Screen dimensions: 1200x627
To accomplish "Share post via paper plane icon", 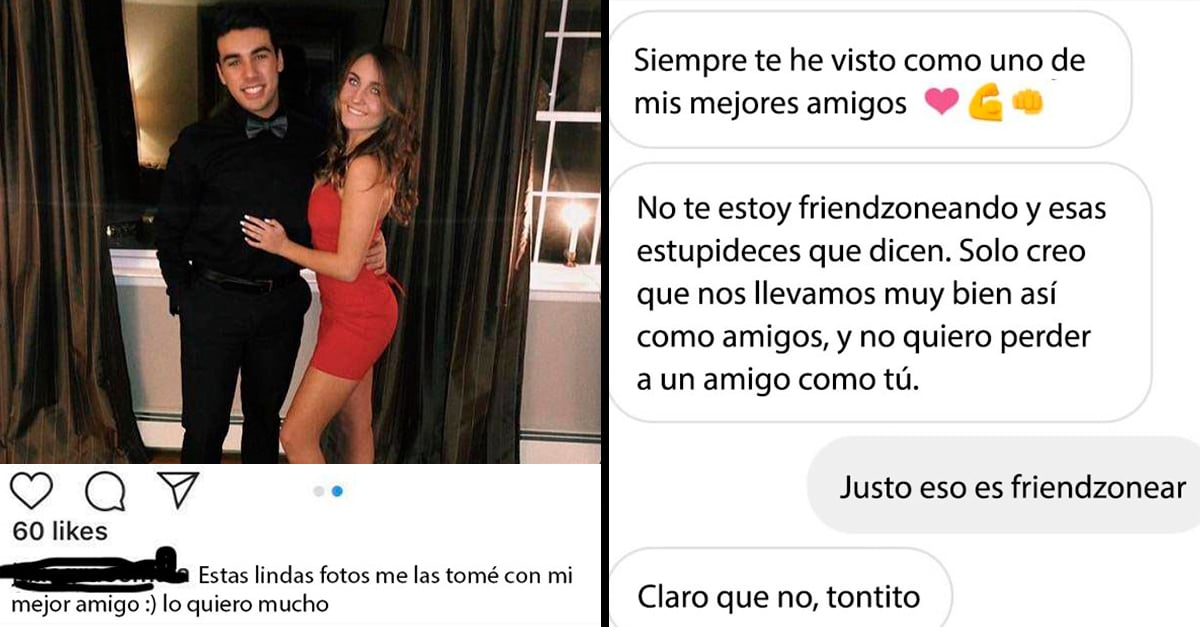I will point(179,490).
